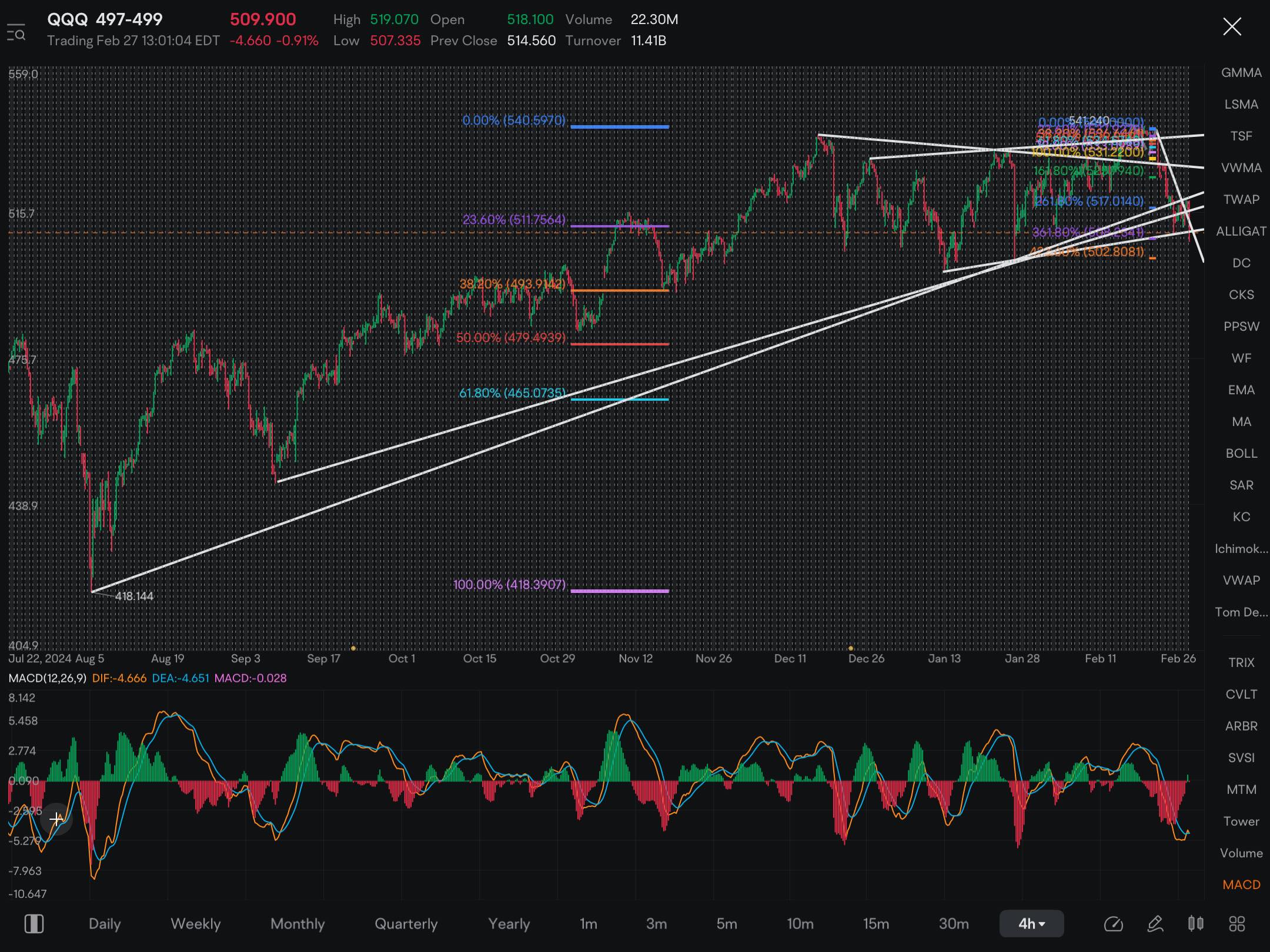The width and height of the screenshot is (1270, 952).
Task: Toggle the GMMA indicator
Action: tap(1241, 72)
